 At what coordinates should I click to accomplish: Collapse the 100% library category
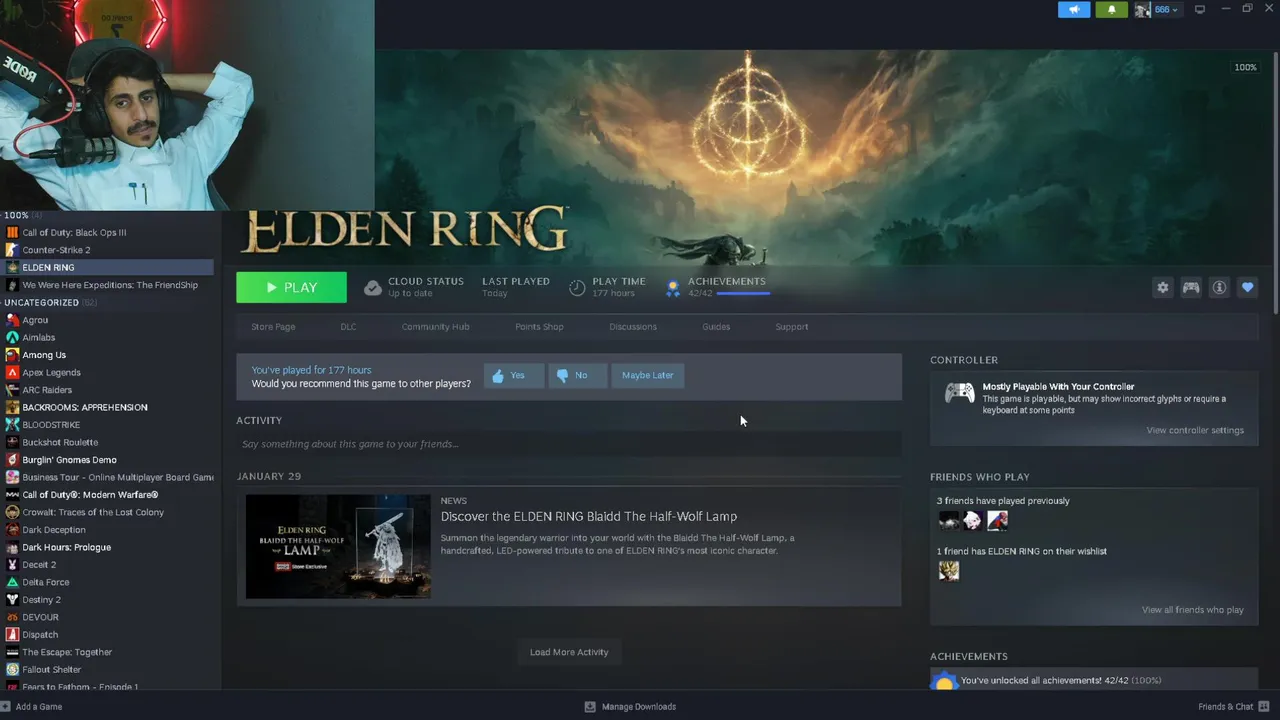point(16,215)
